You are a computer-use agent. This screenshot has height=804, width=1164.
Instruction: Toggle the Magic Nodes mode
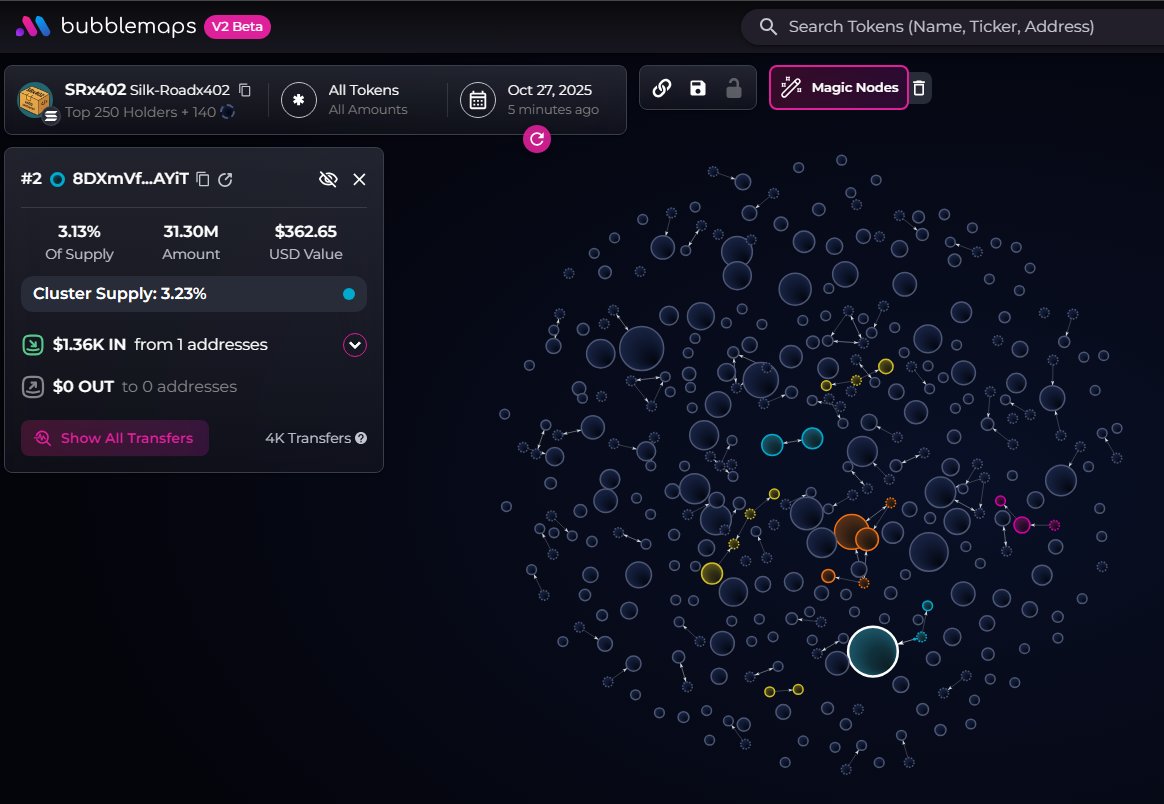click(839, 88)
